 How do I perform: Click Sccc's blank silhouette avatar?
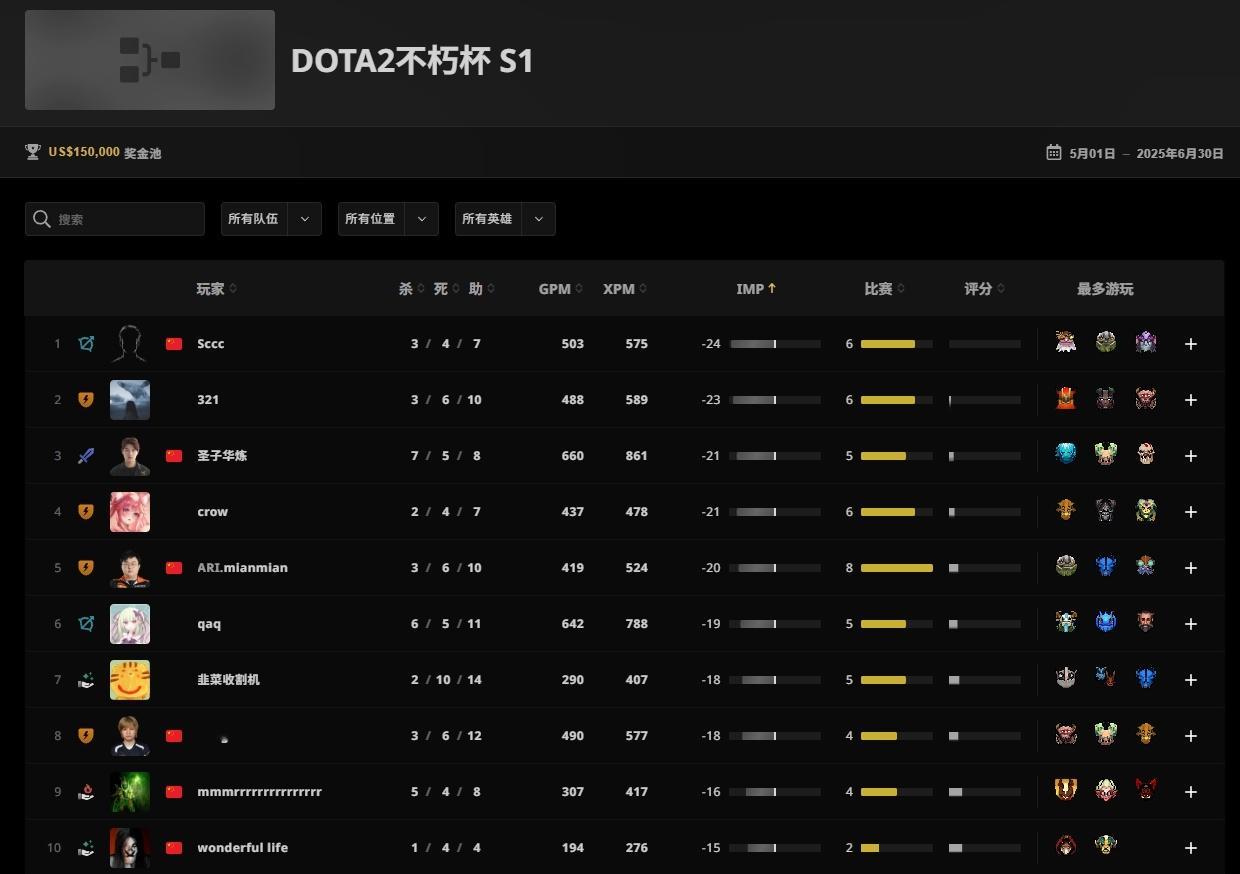coord(129,343)
